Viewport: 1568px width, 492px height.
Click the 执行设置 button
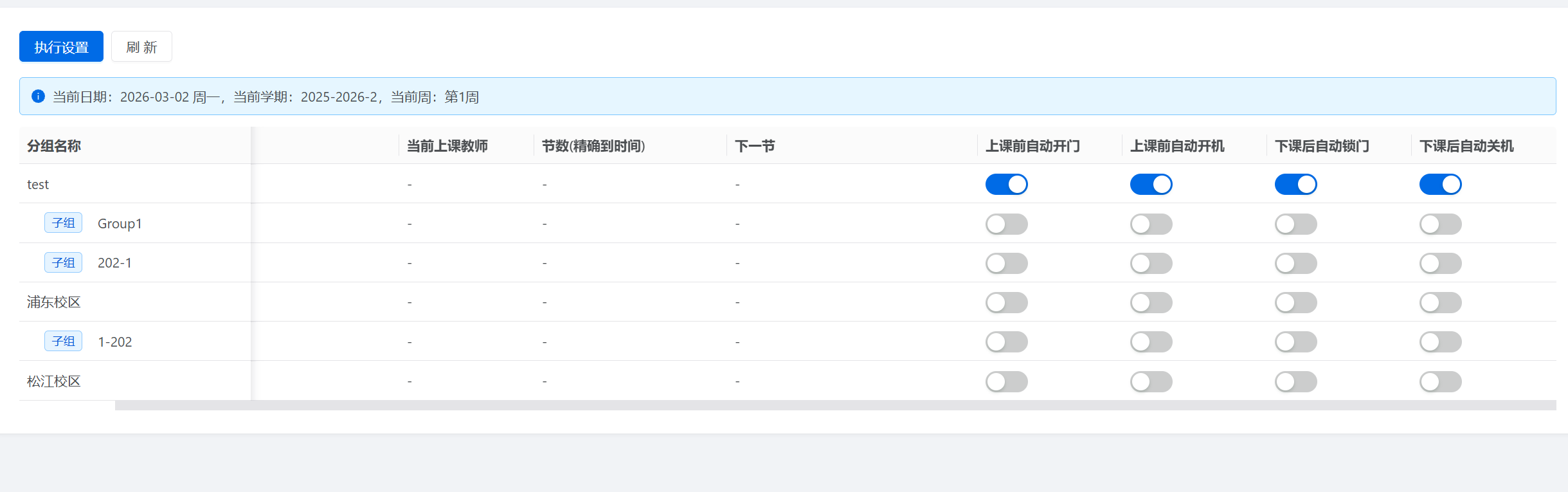coord(61,47)
